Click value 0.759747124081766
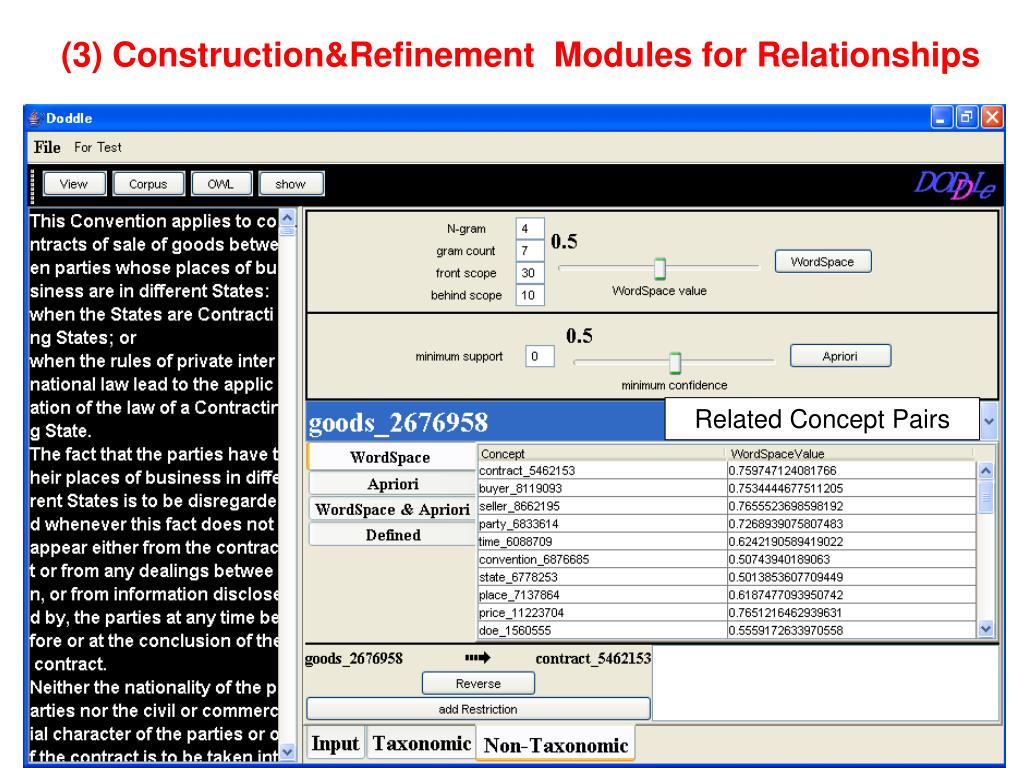Image resolution: width=1024 pixels, height=768 pixels. (x=782, y=471)
